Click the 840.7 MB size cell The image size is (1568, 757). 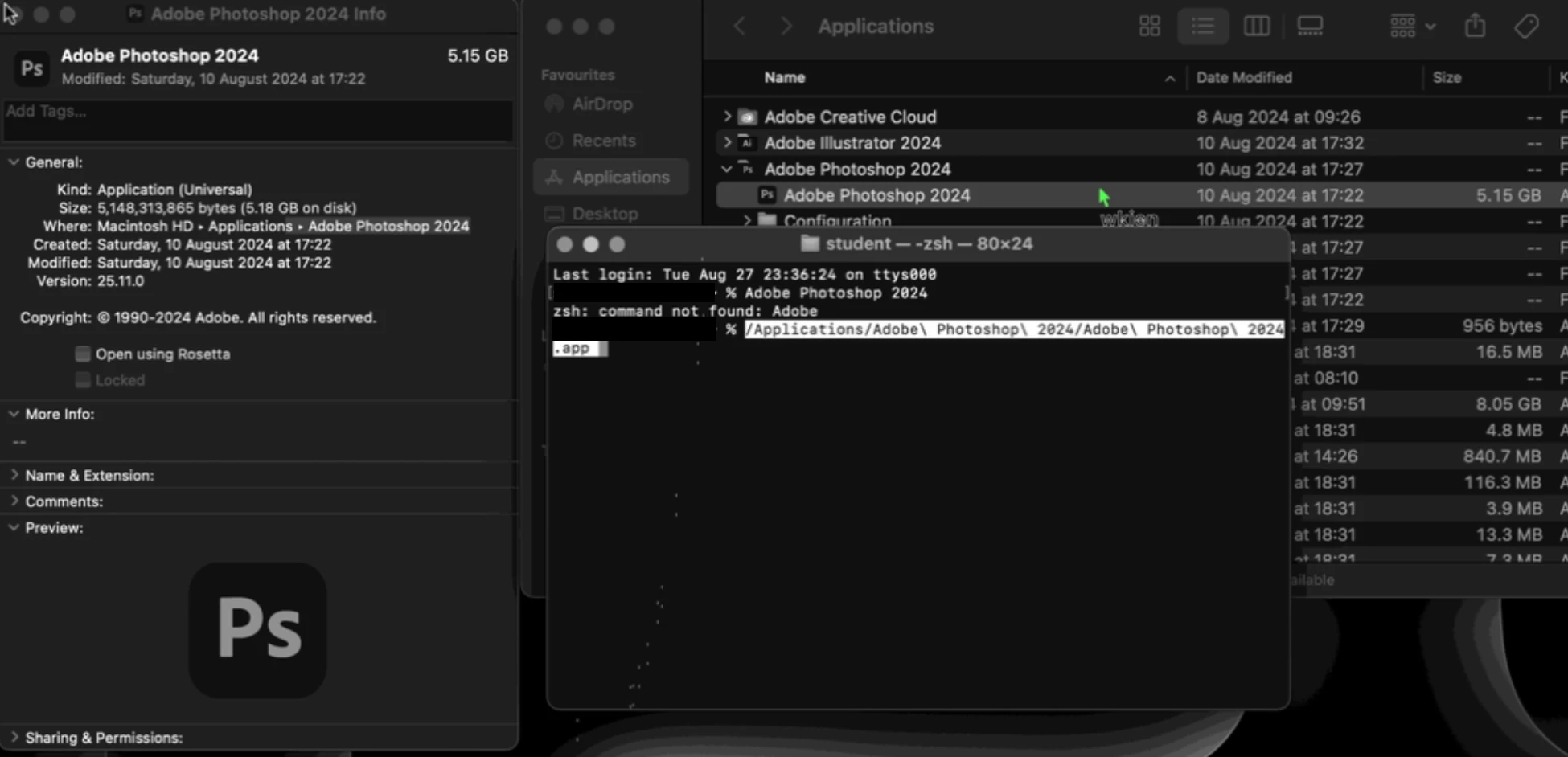coord(1502,456)
